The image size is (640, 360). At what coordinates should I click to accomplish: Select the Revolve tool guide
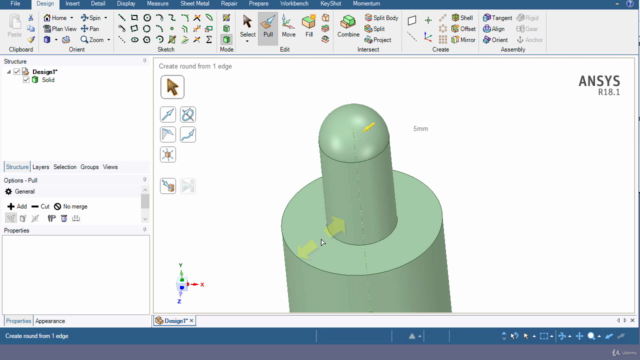[x=188, y=115]
